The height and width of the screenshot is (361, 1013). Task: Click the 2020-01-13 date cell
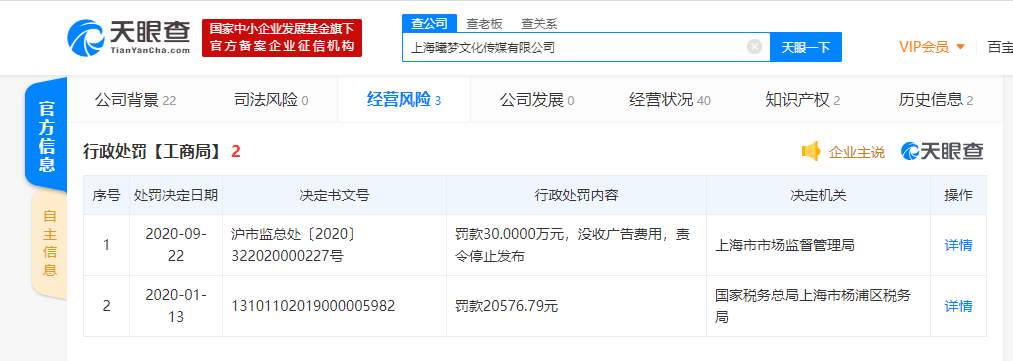[176, 306]
